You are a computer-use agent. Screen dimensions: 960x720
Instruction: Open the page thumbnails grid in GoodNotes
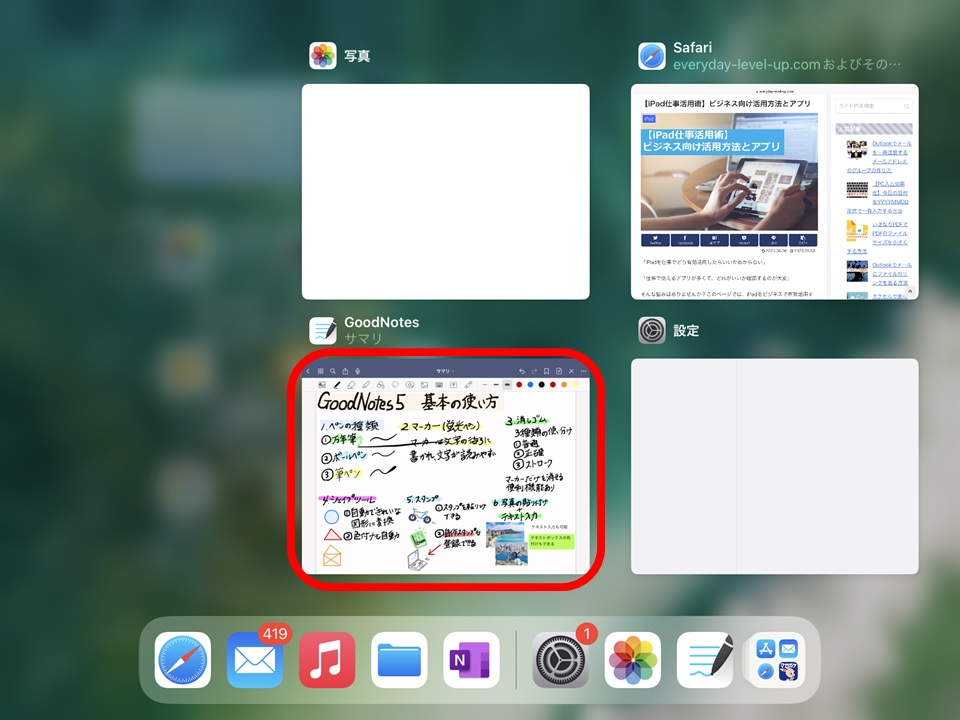(320, 371)
